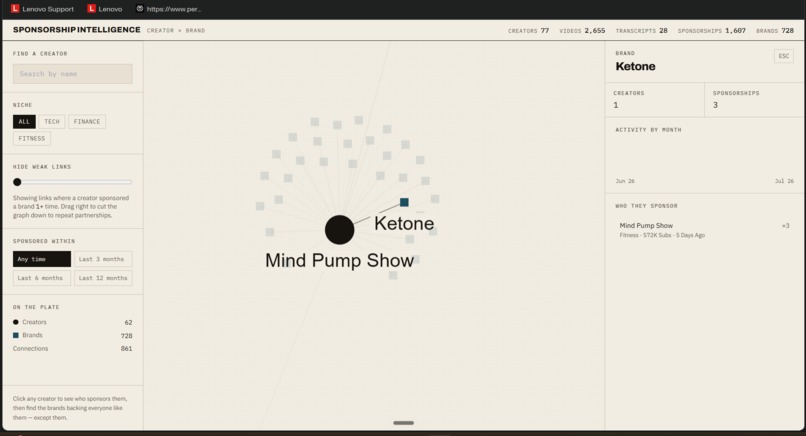
Task: Click the Creators count 62
Action: coord(129,322)
